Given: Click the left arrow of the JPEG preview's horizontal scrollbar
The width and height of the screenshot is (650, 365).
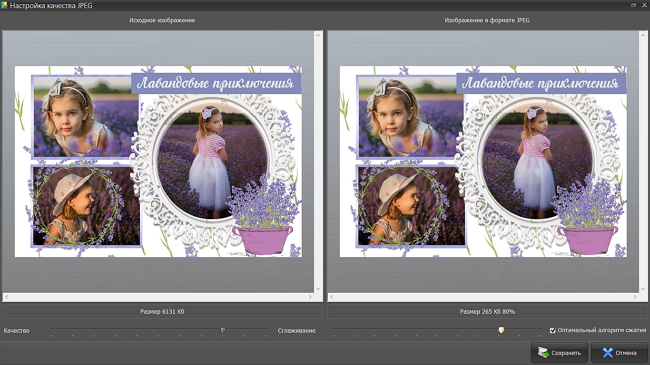Looking at the screenshot, I should [331, 297].
